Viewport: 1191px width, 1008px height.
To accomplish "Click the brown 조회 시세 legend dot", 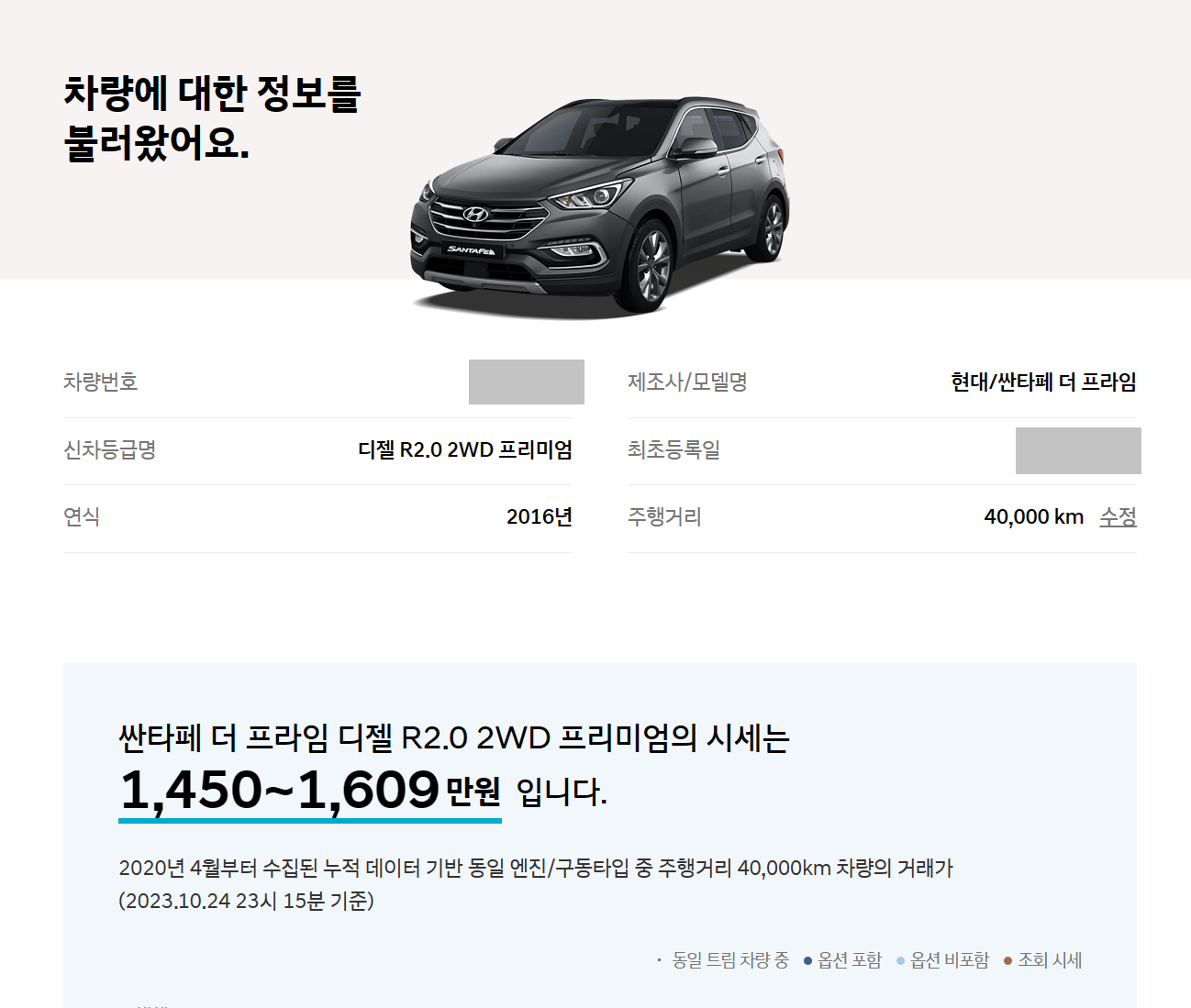I will (1007, 960).
